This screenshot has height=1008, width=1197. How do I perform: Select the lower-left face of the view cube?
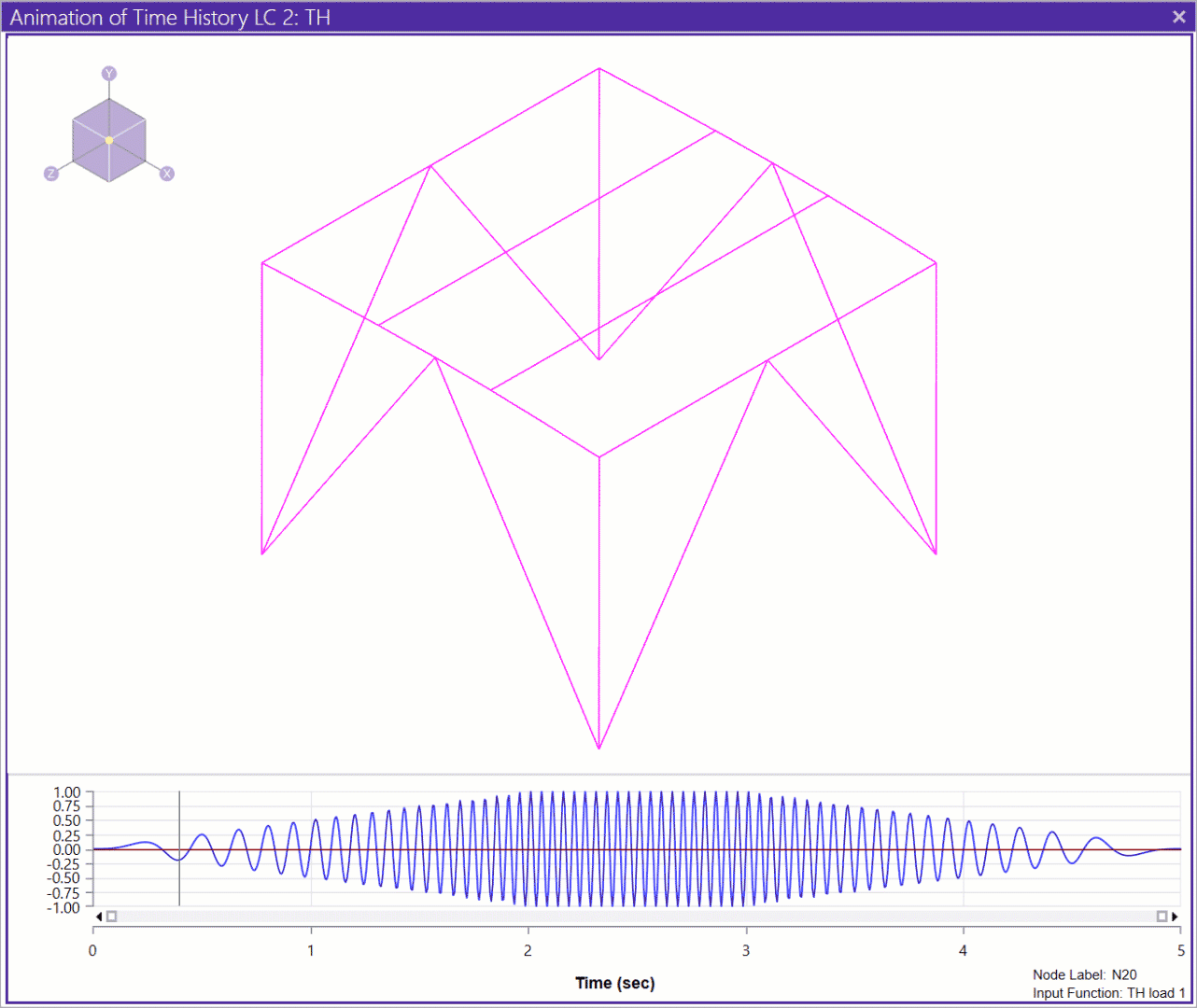[x=91, y=151]
